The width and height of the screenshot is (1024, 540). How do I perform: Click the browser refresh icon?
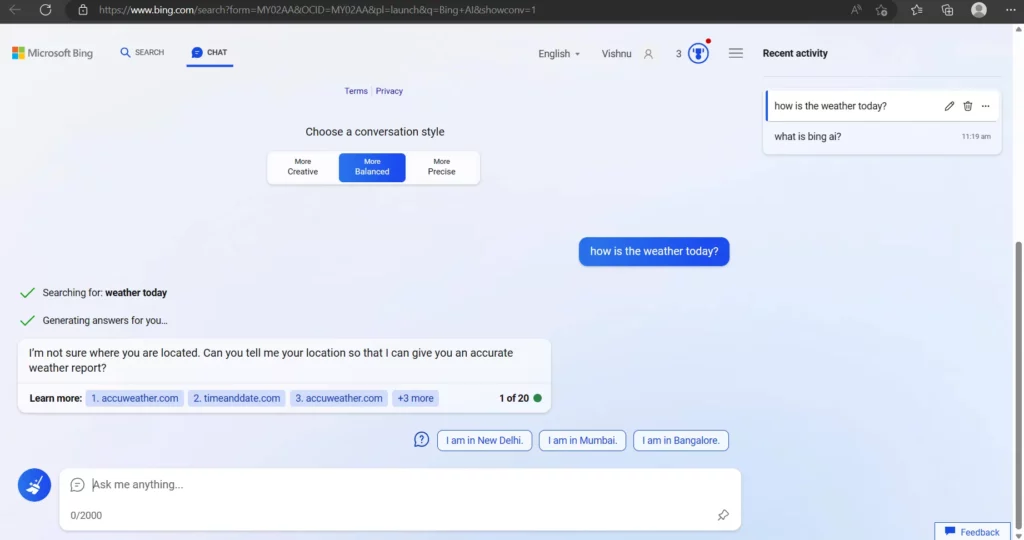45,10
